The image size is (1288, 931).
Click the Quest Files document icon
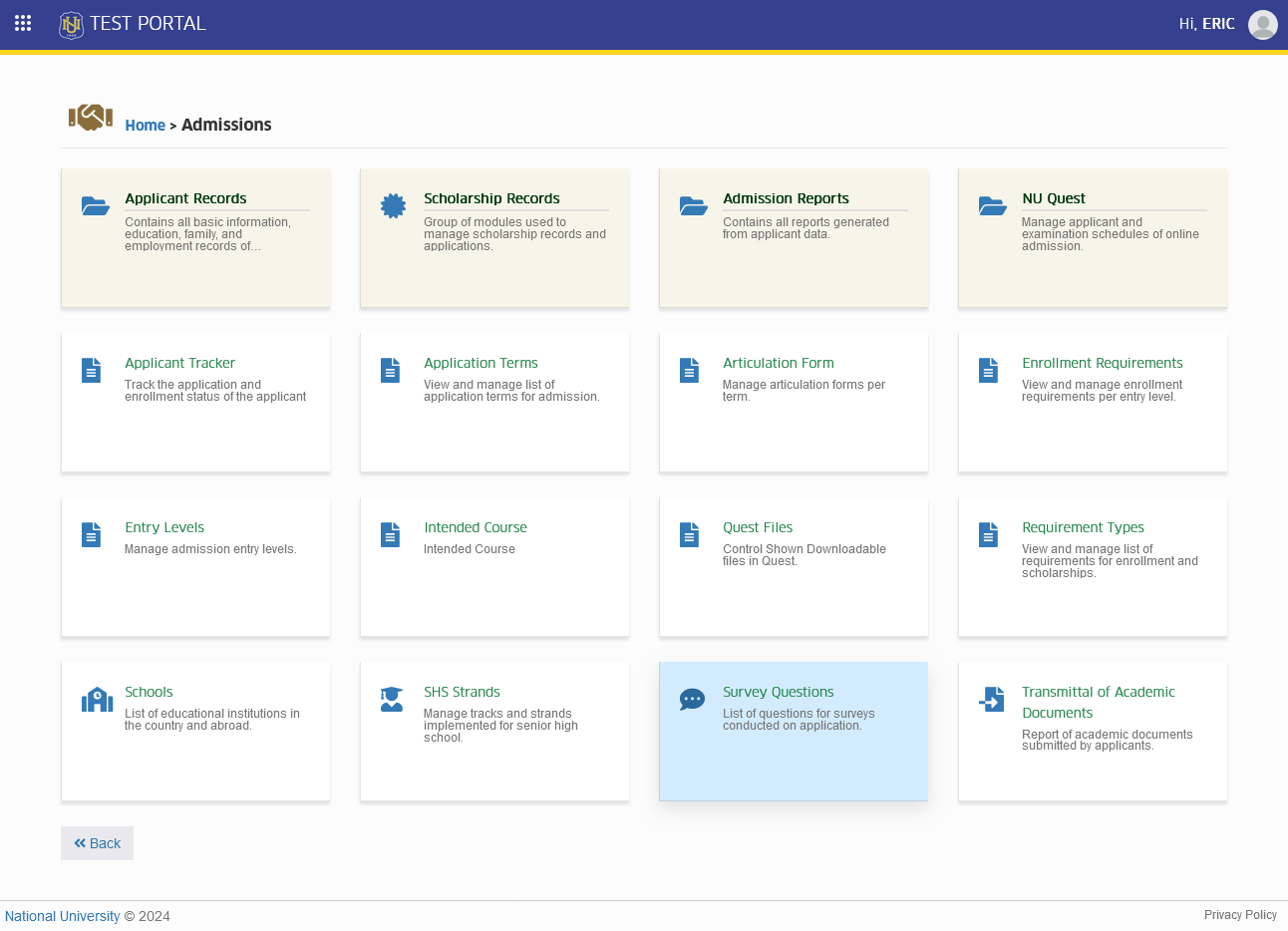point(689,534)
